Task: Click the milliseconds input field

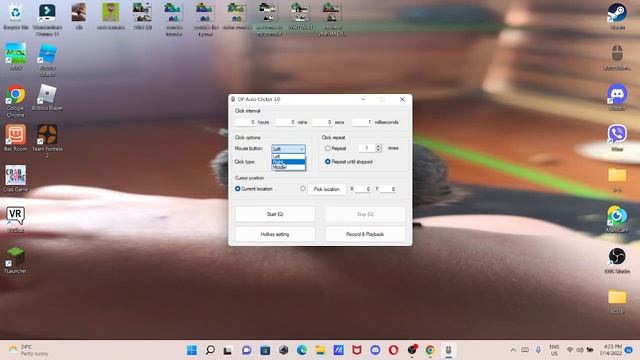Action: (362, 122)
